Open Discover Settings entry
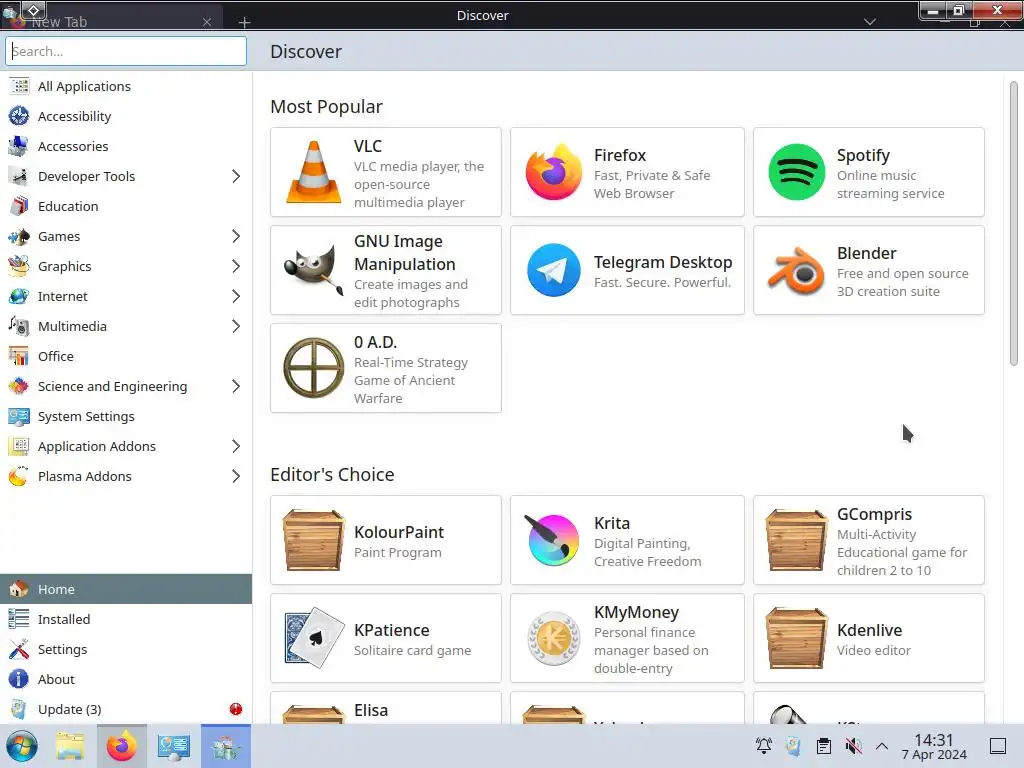 [x=126, y=649]
